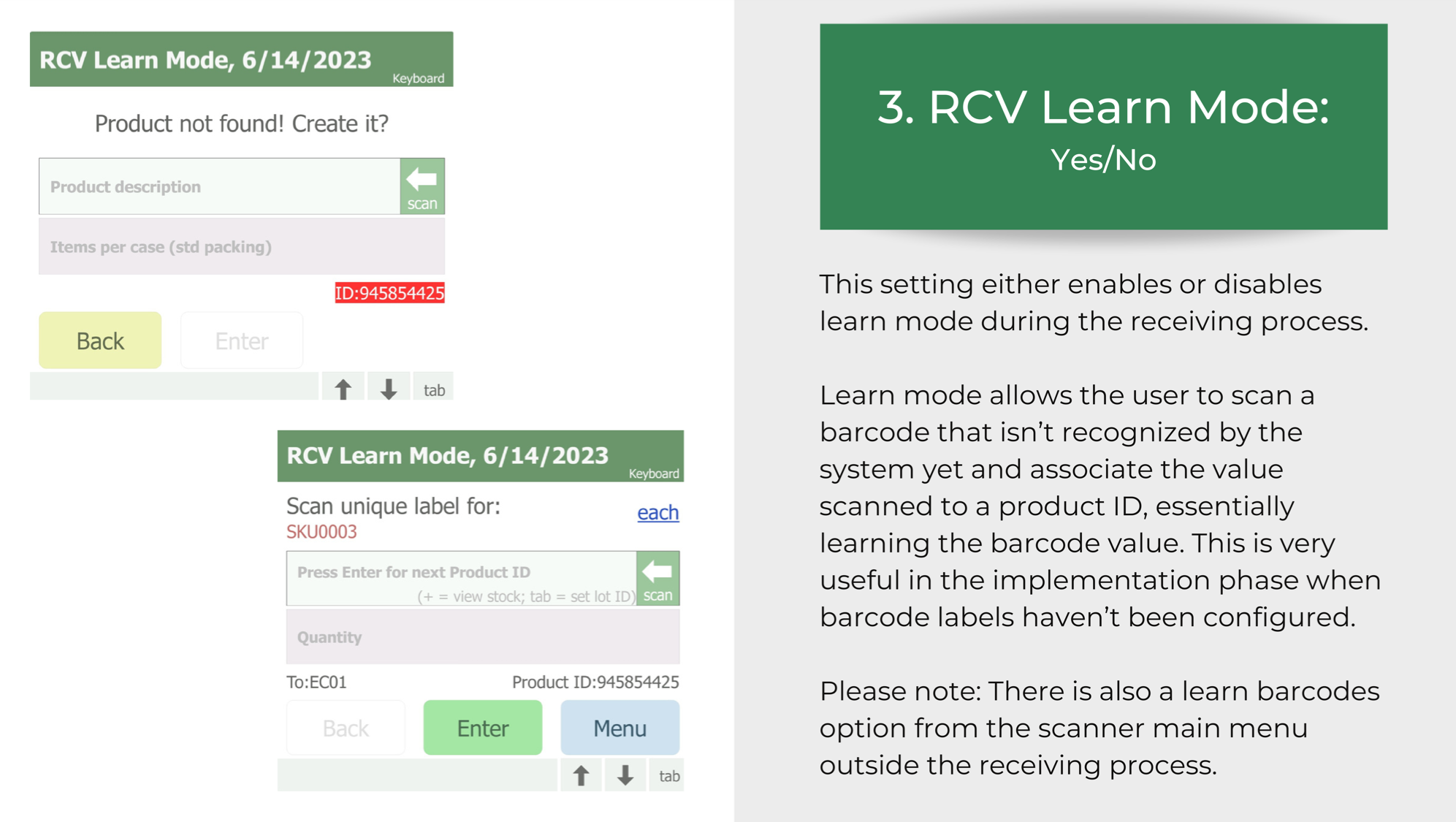
Task: Select the Quantity input field
Action: pyautogui.click(x=483, y=636)
